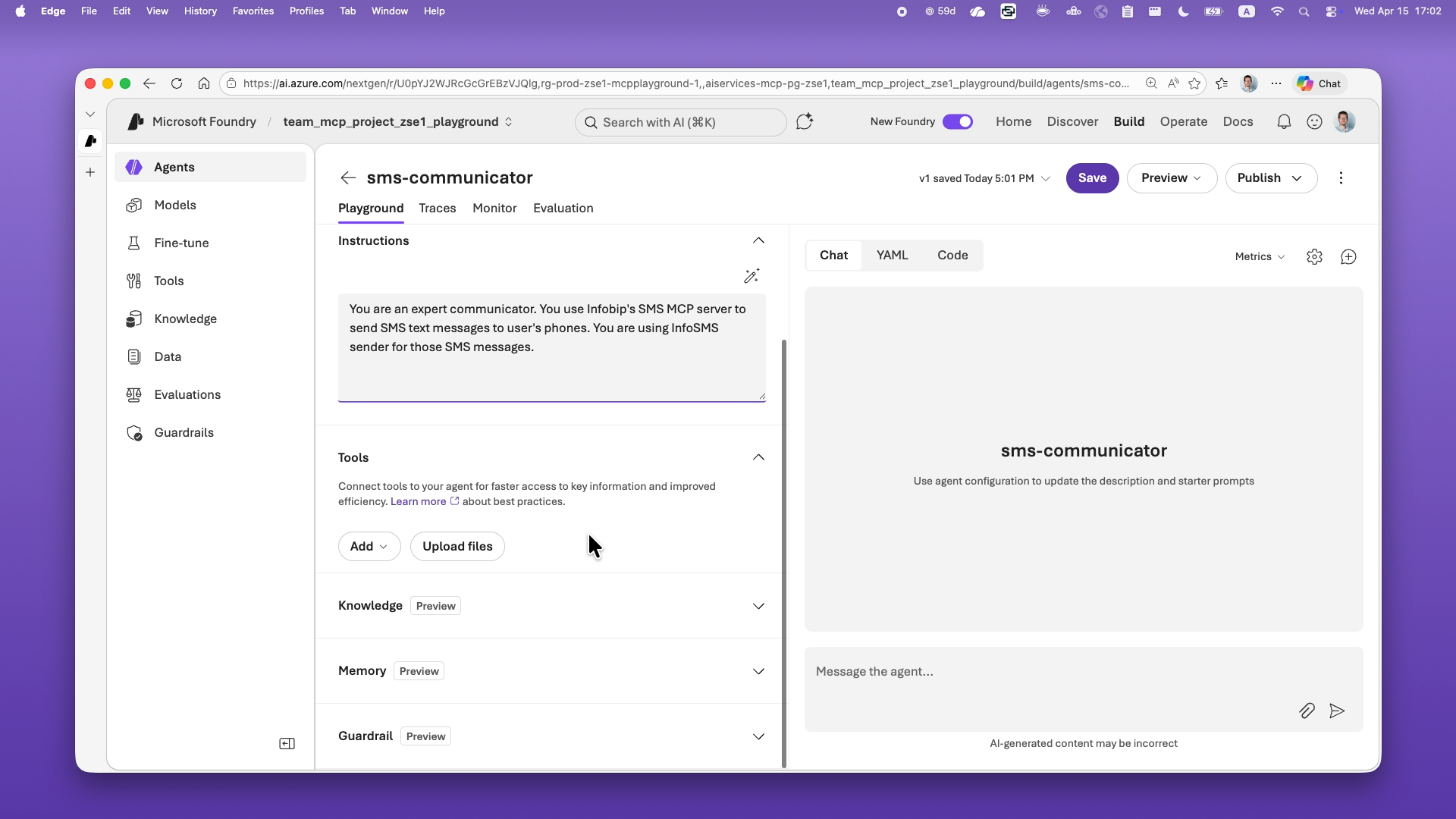This screenshot has height=819, width=1456.
Task: Open chat settings with the gear icon
Action: click(x=1315, y=256)
